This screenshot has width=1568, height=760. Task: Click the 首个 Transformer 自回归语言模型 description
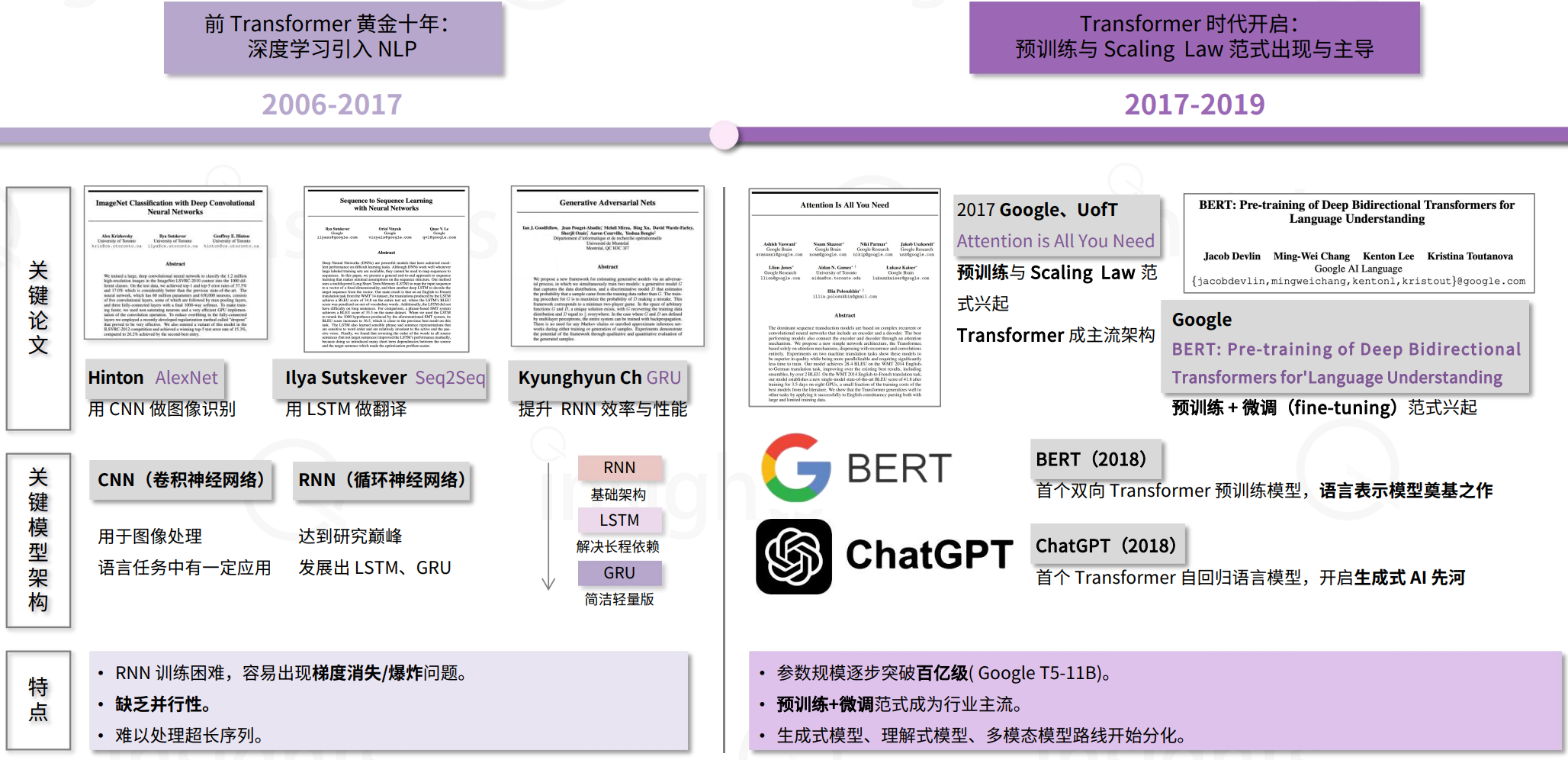click(x=1250, y=578)
